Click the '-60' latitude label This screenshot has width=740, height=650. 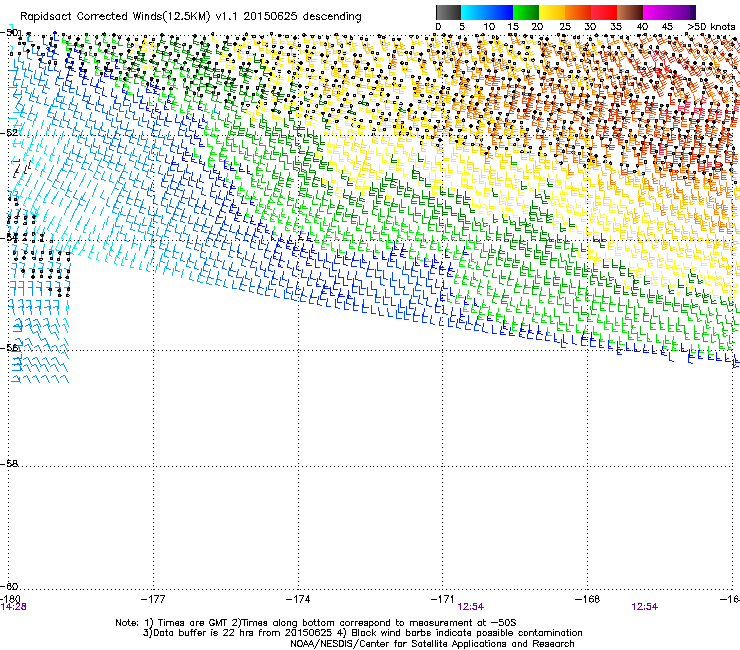click(x=9, y=587)
